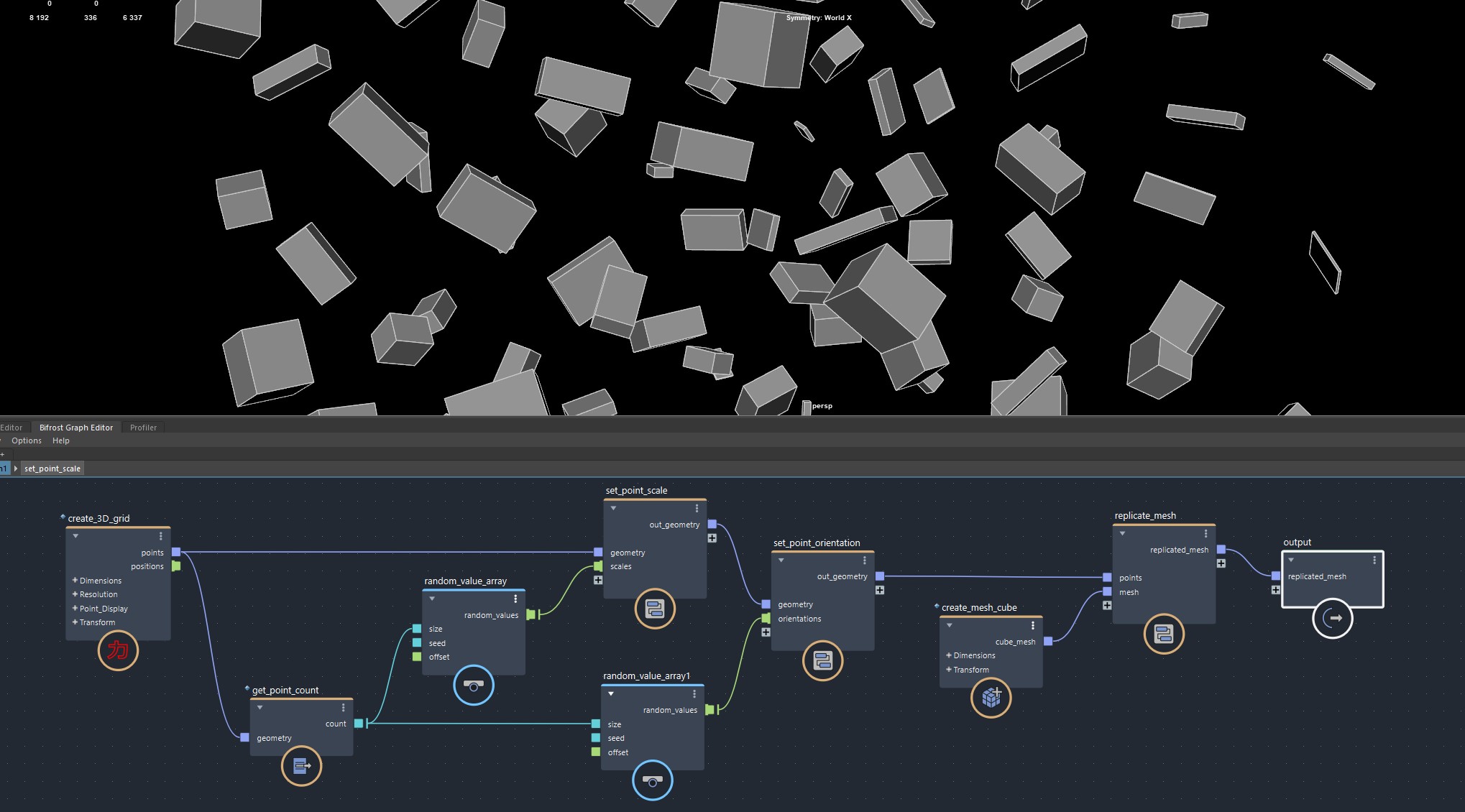Click the create_mesh_cube node's cube icon
This screenshot has width=1465, height=812.
click(991, 697)
